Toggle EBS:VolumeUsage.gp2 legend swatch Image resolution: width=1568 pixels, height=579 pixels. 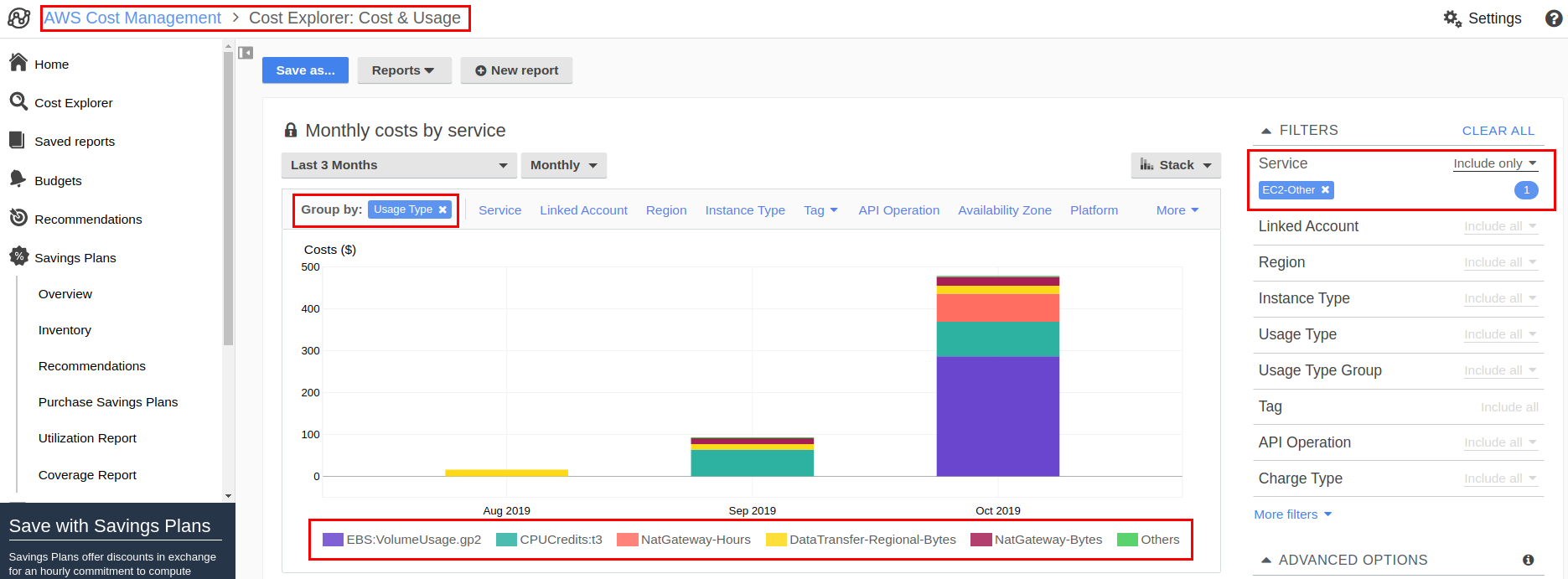tap(333, 540)
